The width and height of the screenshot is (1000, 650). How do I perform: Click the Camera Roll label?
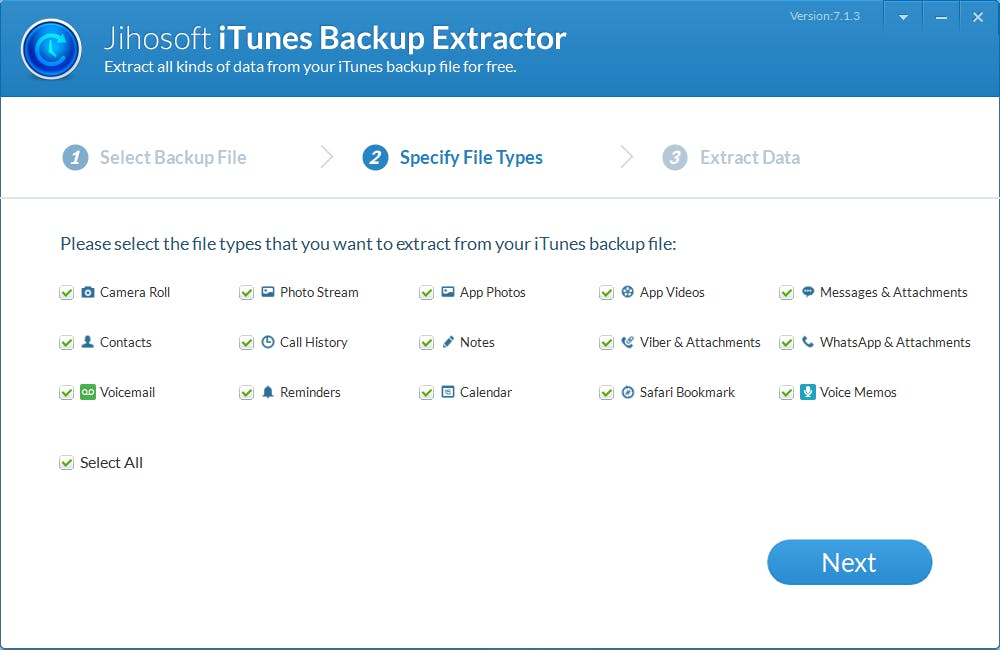coord(135,292)
